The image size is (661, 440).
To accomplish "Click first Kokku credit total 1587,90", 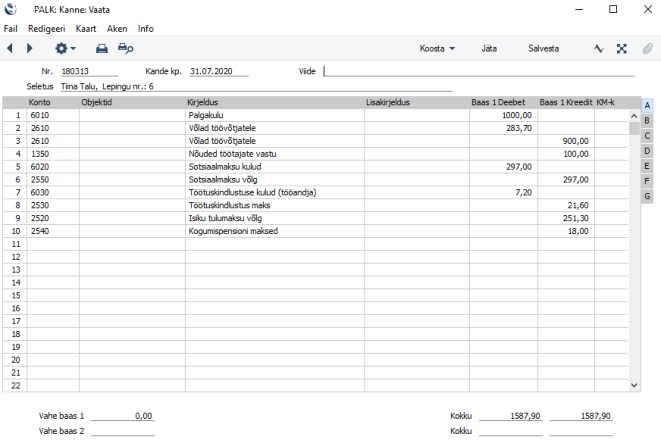I will coord(581,416).
